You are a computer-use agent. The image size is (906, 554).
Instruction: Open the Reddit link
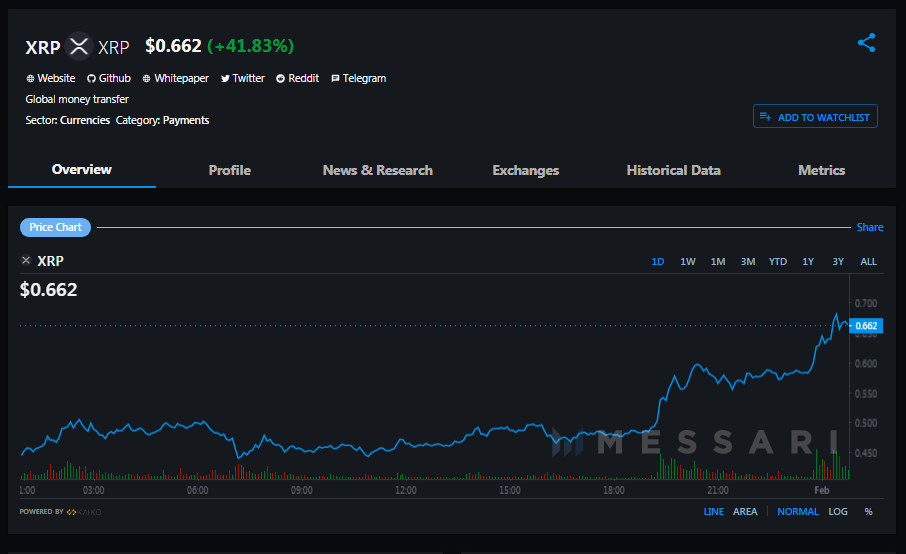tap(298, 78)
